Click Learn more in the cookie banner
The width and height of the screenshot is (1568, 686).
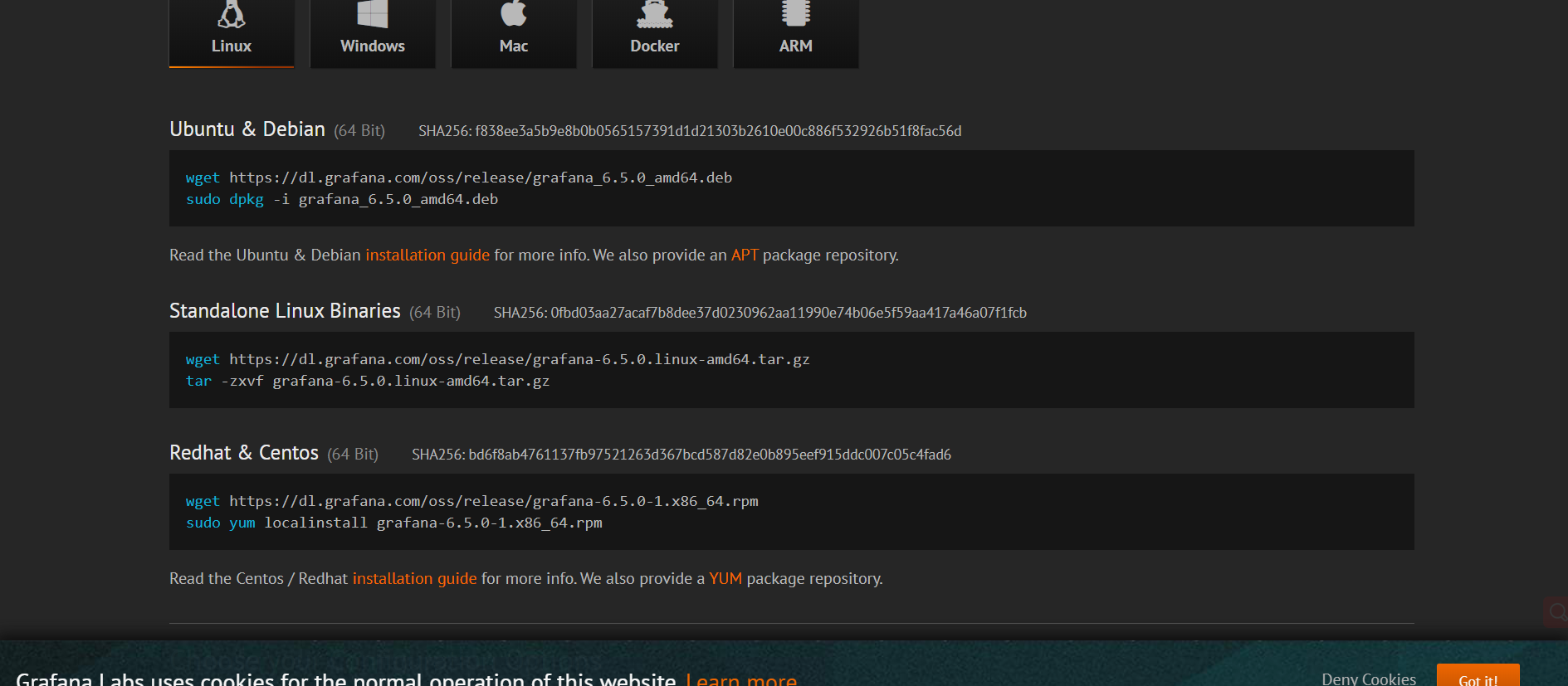coord(741,679)
